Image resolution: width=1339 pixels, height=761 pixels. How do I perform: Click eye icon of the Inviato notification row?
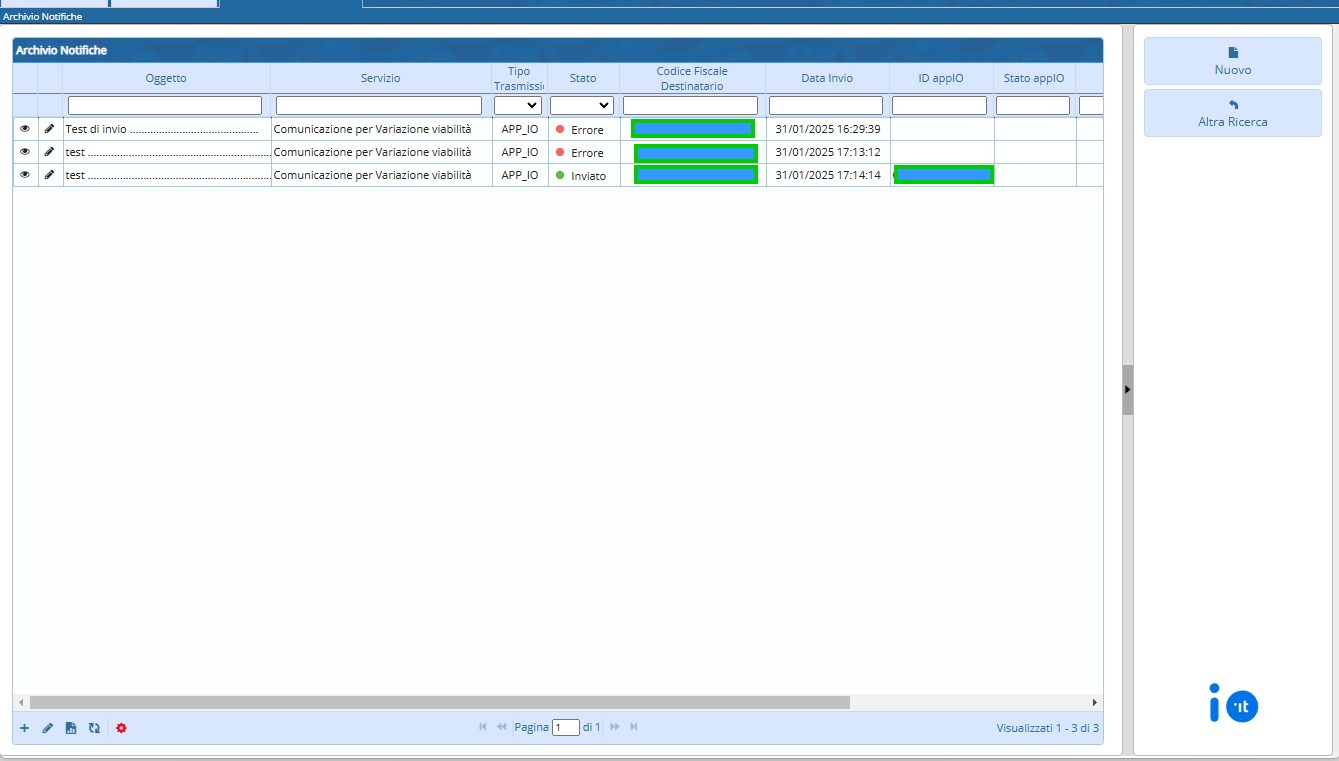tap(25, 175)
